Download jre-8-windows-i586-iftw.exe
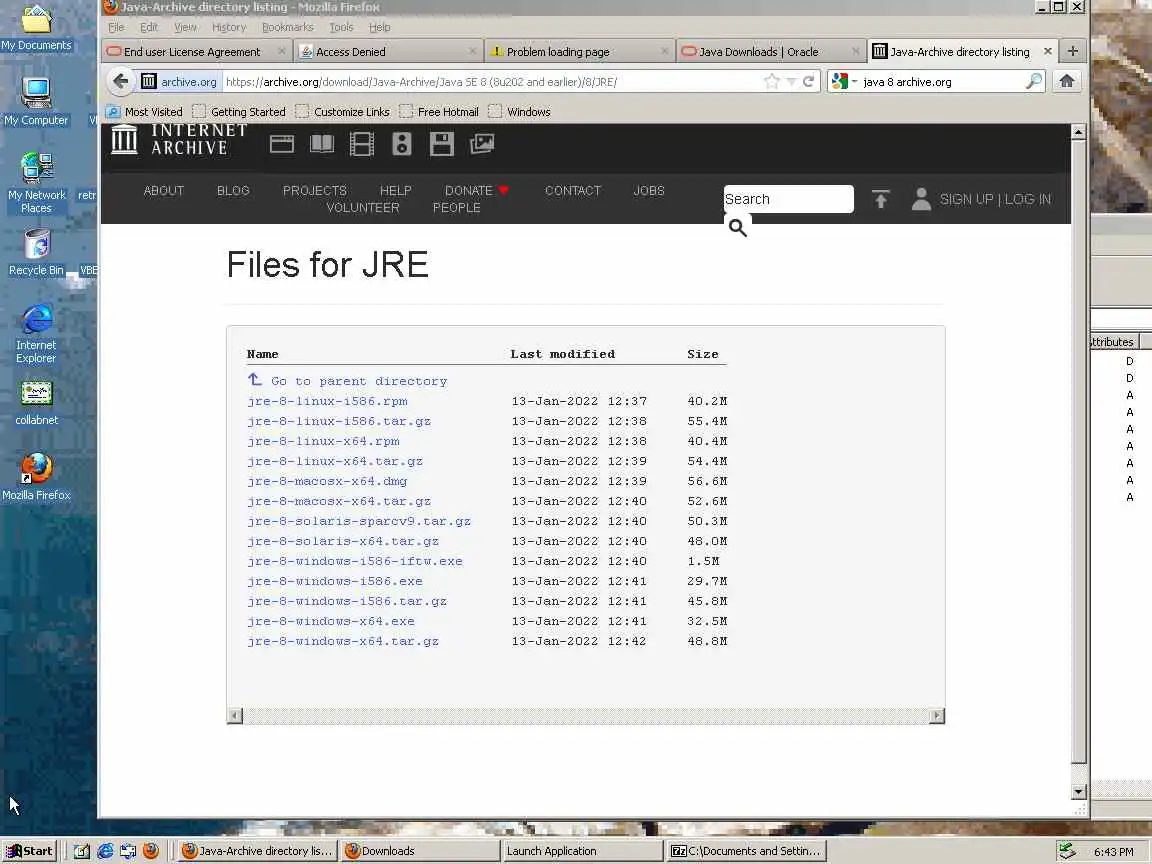 tap(355, 561)
